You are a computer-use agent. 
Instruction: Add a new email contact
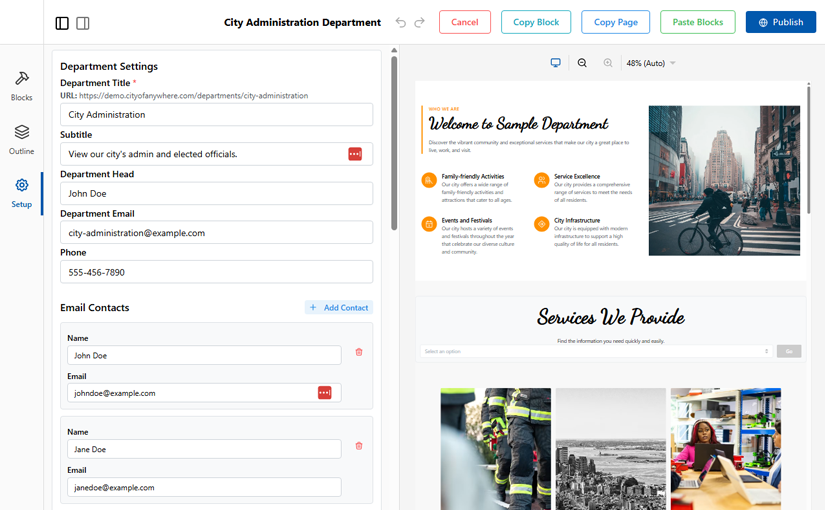click(x=339, y=307)
